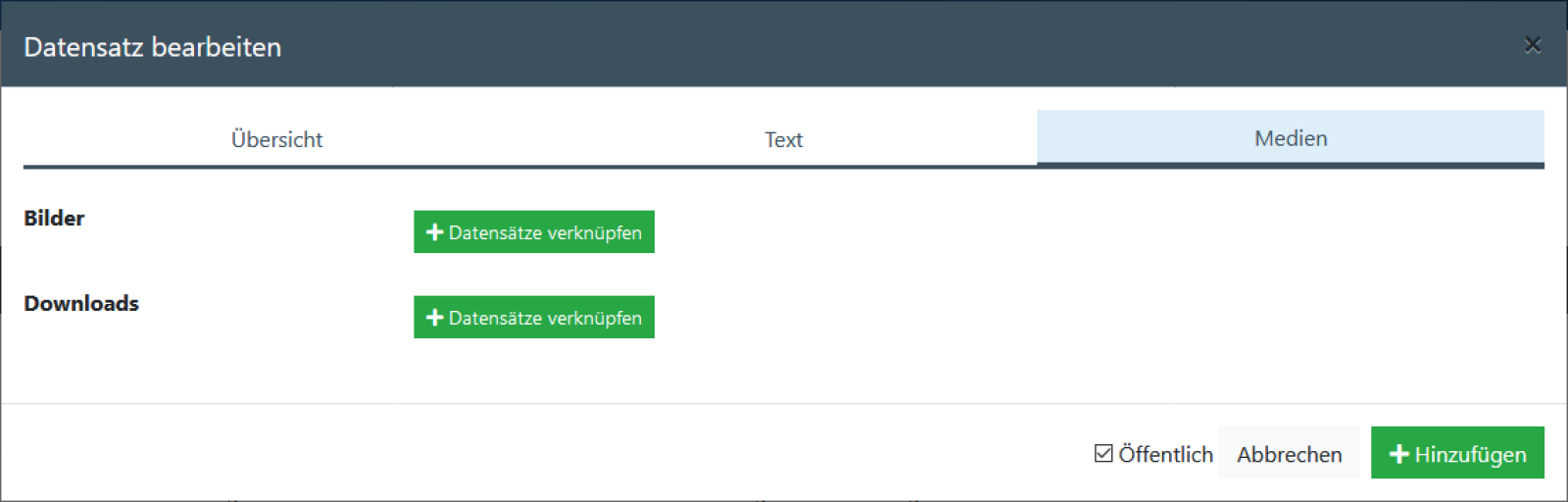Click the bold Bilder field label

pyautogui.click(x=54, y=218)
